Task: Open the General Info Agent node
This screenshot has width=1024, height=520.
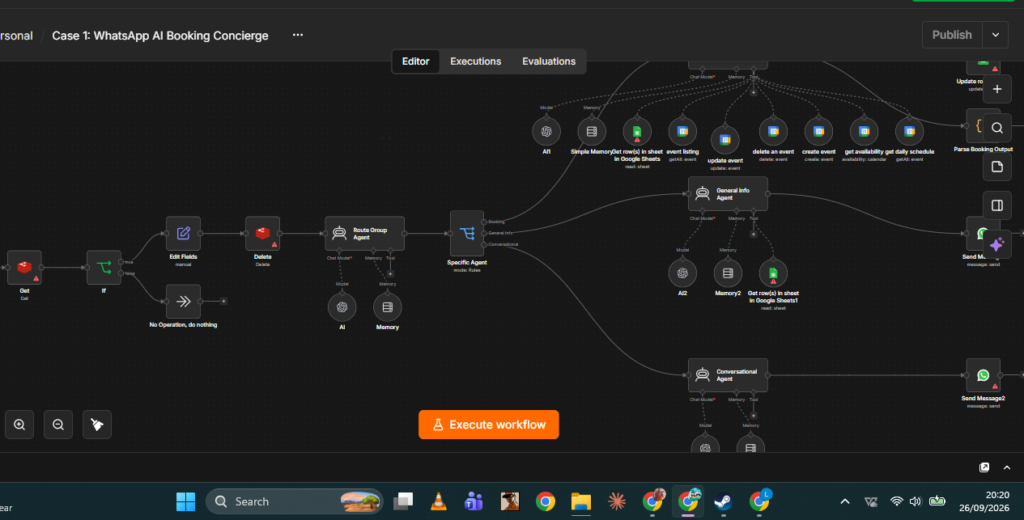Action: pyautogui.click(x=728, y=193)
